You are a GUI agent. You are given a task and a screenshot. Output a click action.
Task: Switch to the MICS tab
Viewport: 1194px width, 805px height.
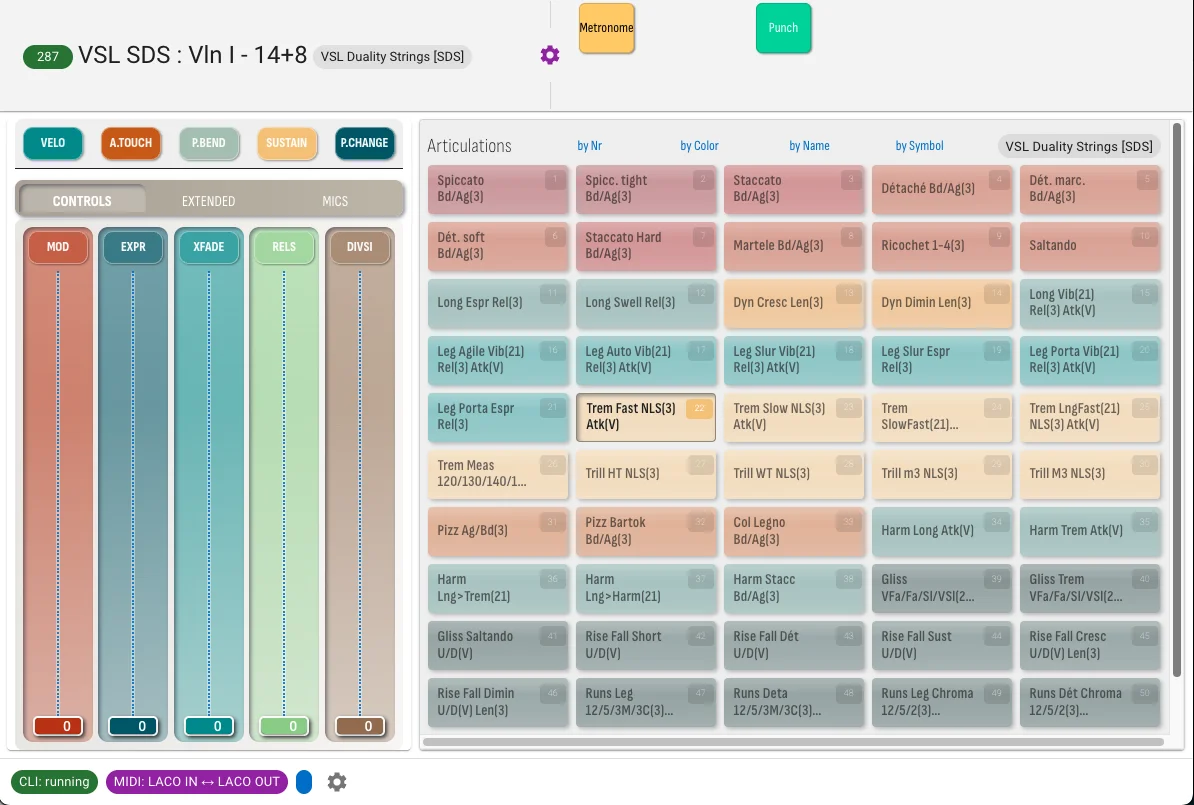tap(335, 201)
